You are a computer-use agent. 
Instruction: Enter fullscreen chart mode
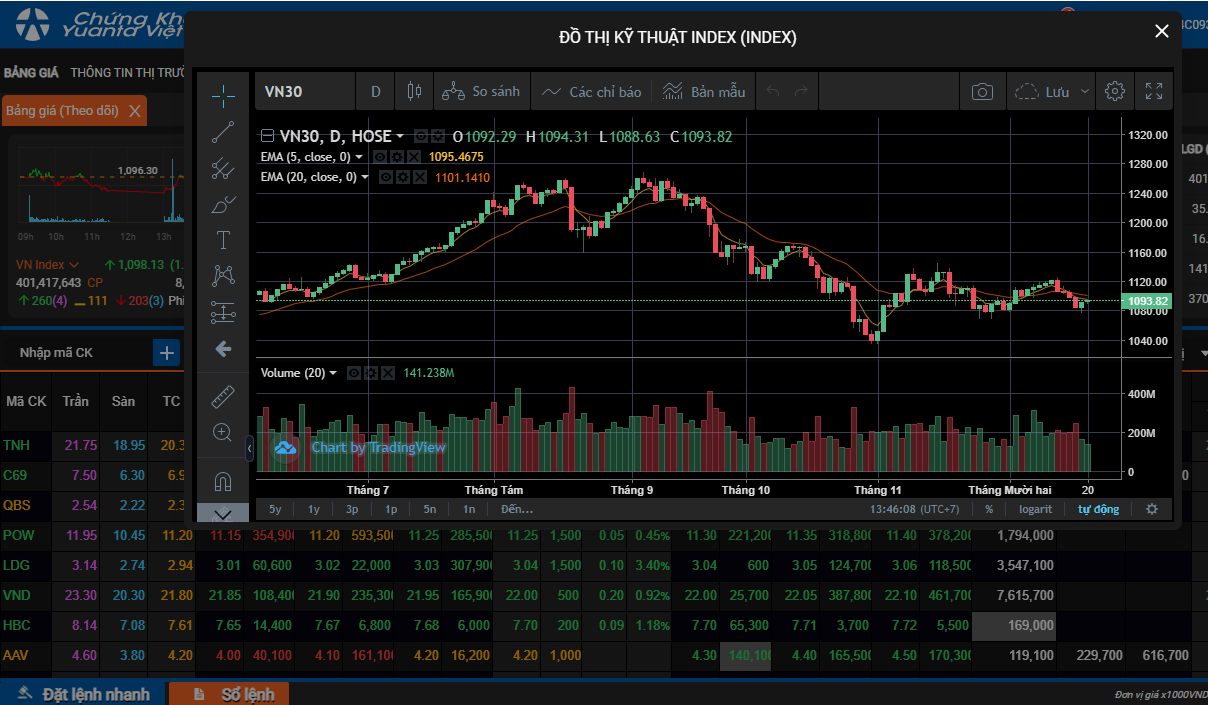tap(1153, 92)
